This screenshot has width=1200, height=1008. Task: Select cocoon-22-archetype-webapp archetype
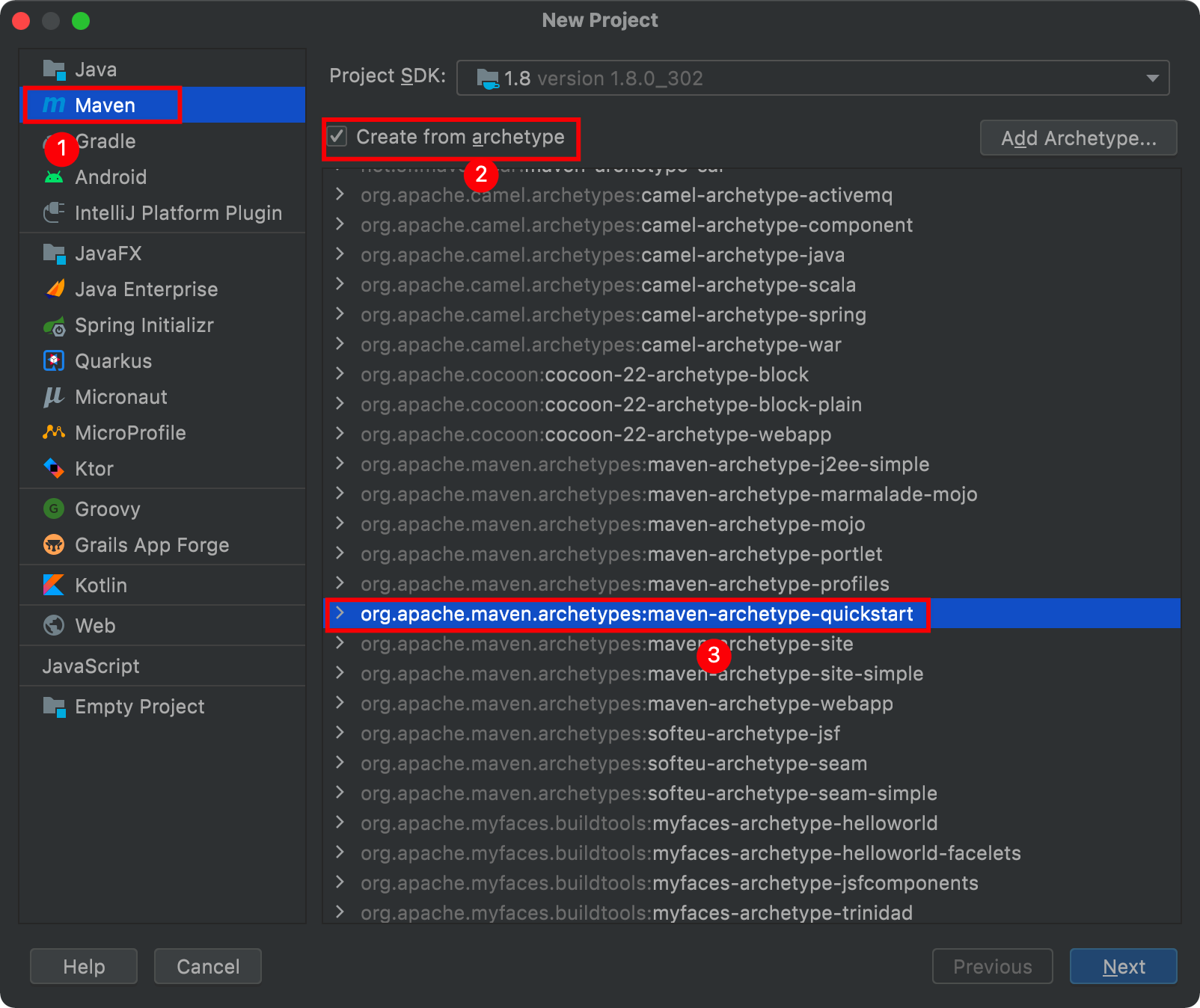point(752,434)
